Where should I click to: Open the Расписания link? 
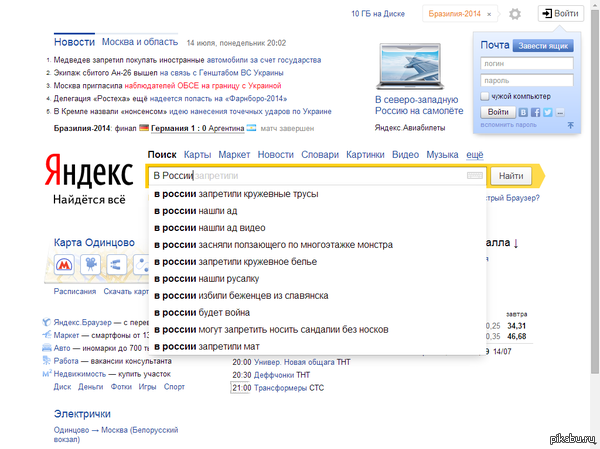point(75,291)
